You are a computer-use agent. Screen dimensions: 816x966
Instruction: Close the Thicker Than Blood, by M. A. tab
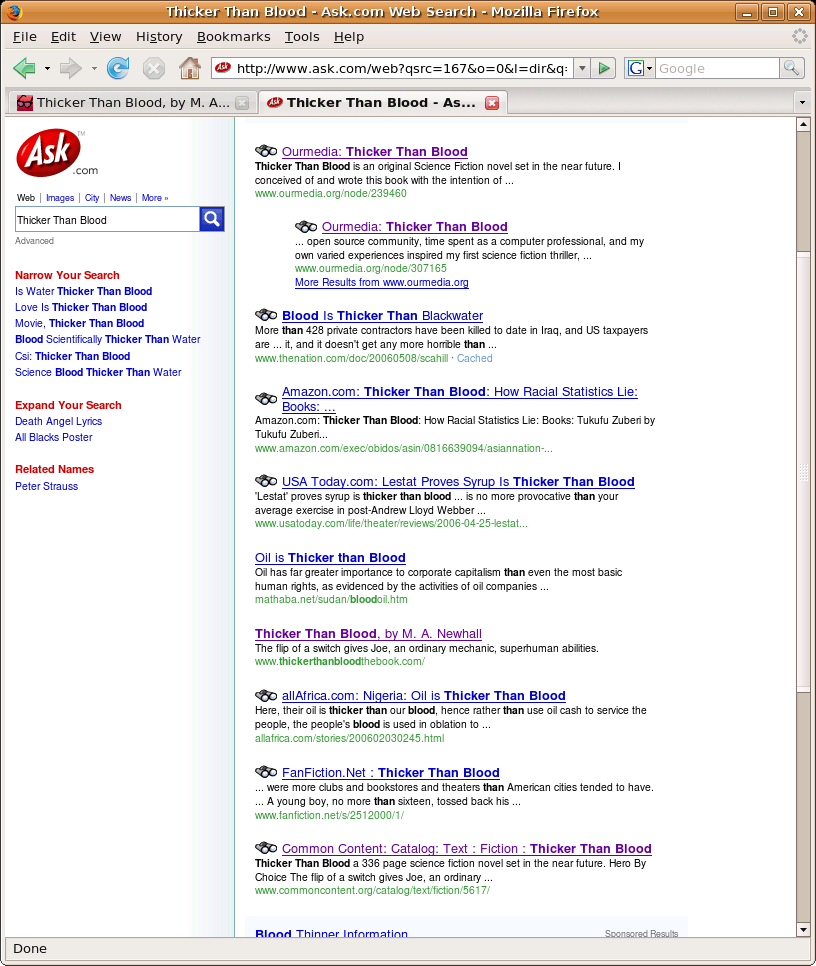(x=243, y=103)
